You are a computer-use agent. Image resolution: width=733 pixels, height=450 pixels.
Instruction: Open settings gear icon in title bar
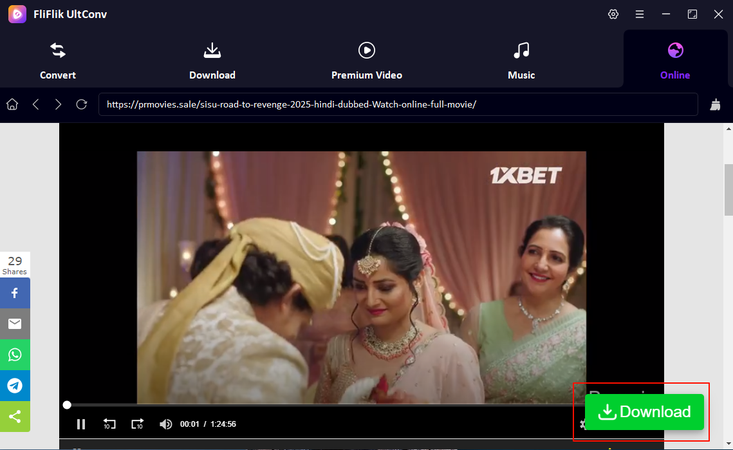pyautogui.click(x=613, y=14)
